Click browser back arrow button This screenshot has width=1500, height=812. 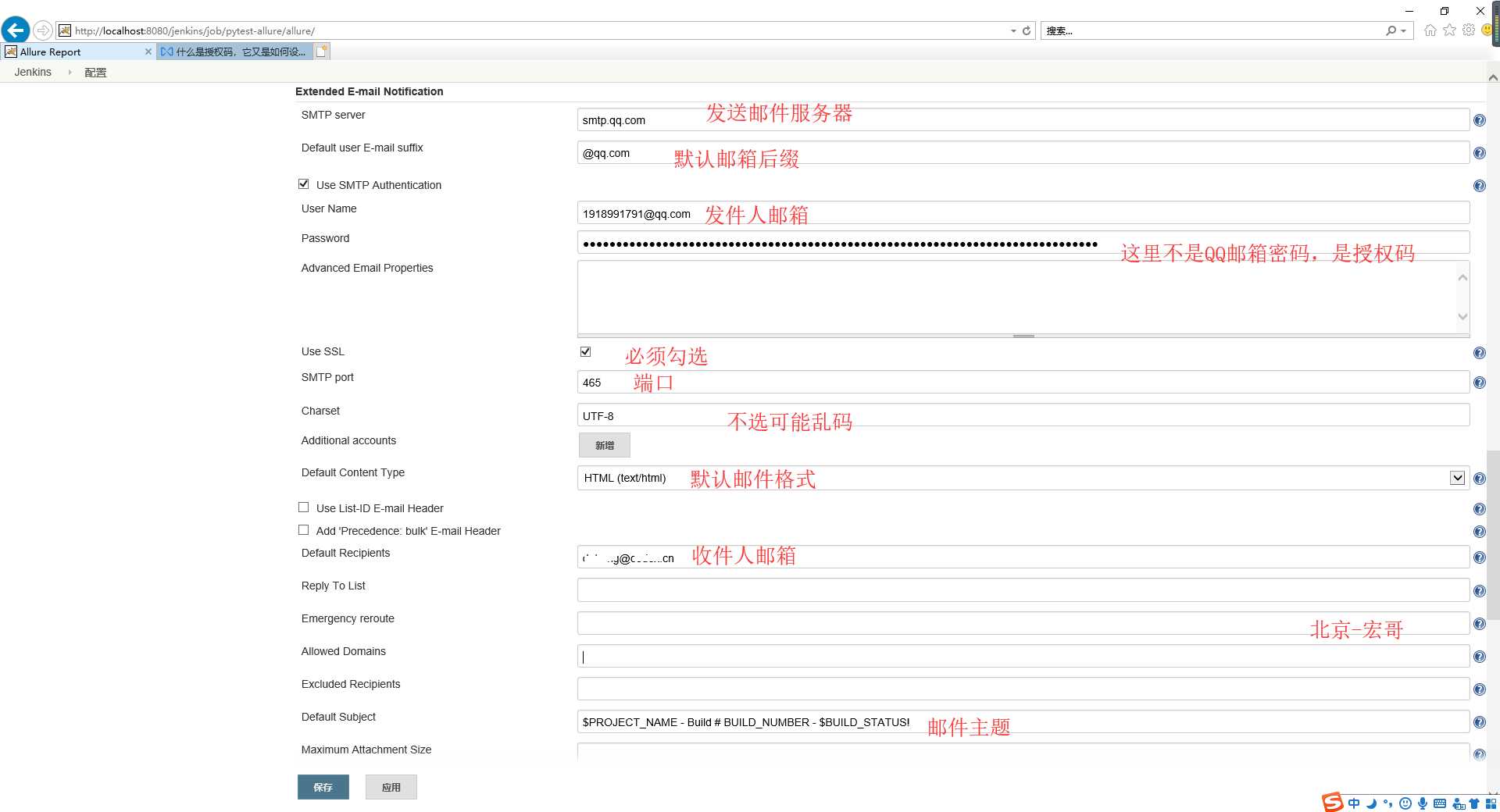tap(16, 30)
